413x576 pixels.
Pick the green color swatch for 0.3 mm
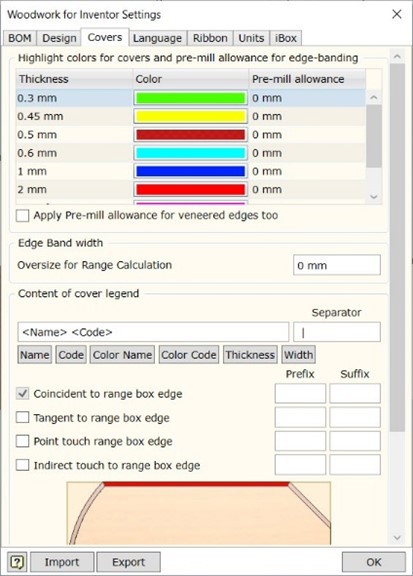pos(190,98)
